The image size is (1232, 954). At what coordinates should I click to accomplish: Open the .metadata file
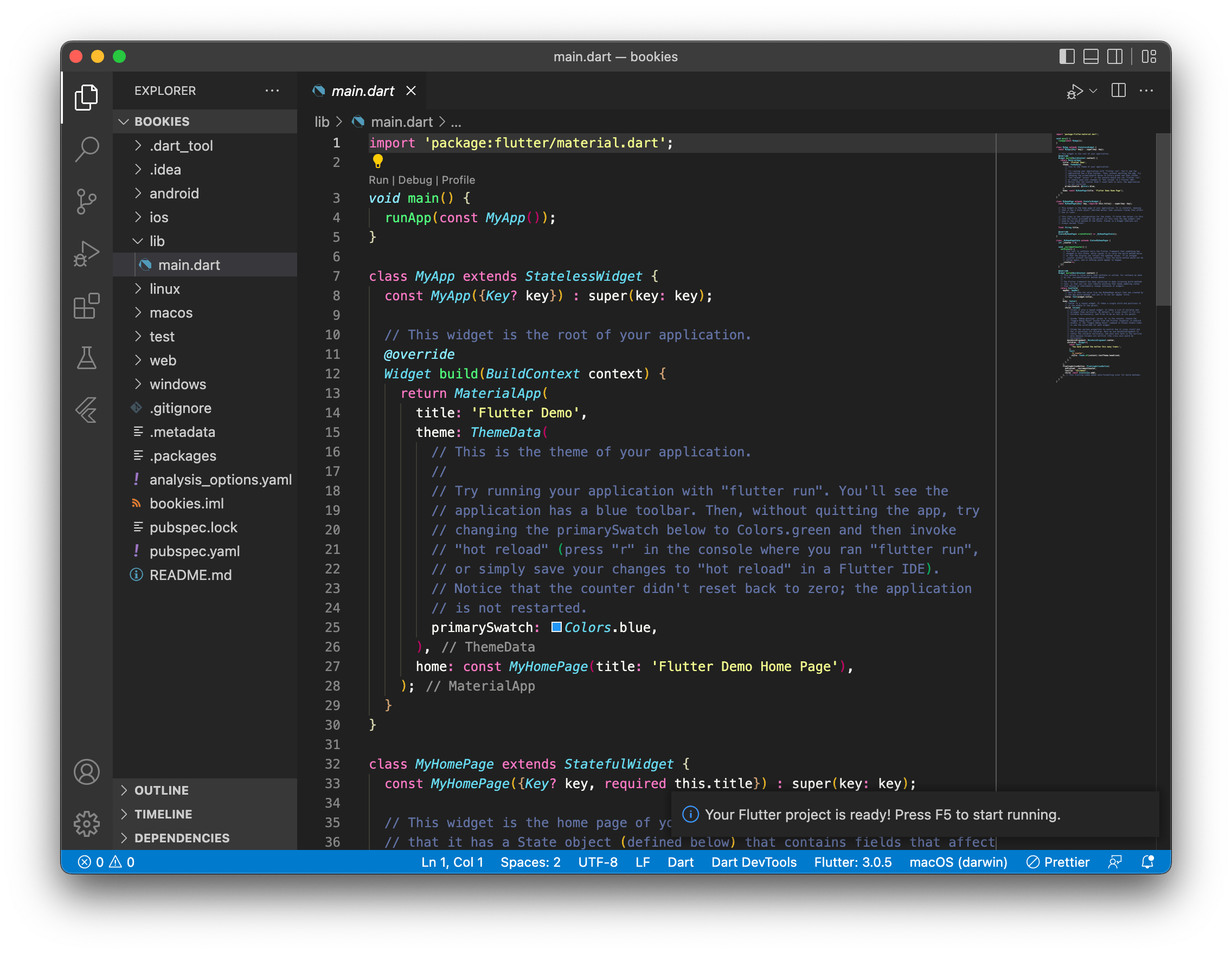pos(206,432)
